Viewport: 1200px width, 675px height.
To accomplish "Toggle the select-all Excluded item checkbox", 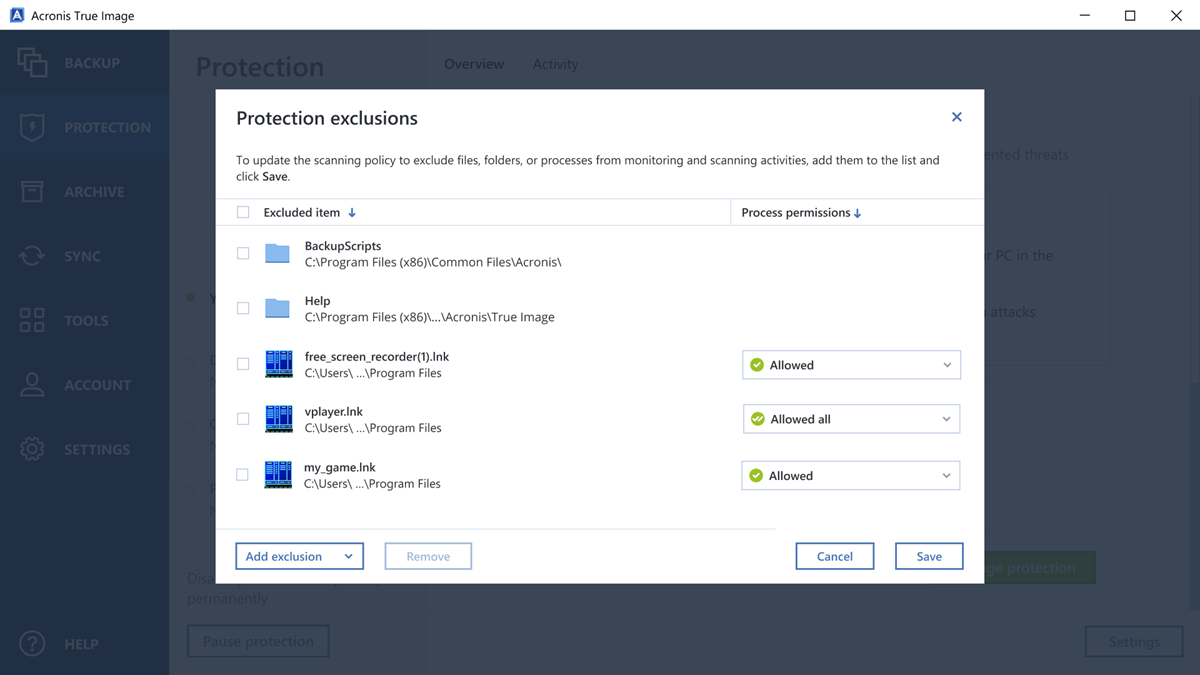I will coord(243,212).
